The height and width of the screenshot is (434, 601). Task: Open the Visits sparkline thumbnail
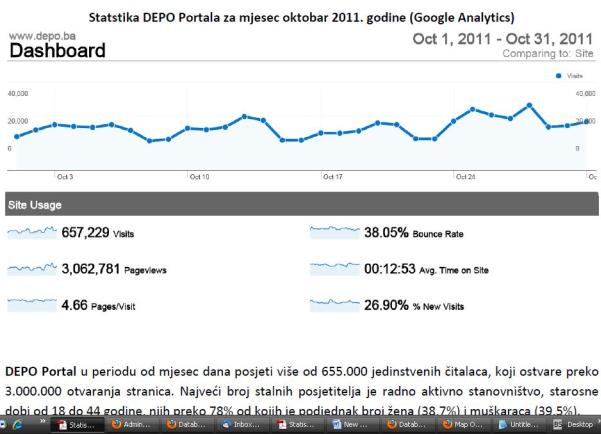tap(32, 232)
